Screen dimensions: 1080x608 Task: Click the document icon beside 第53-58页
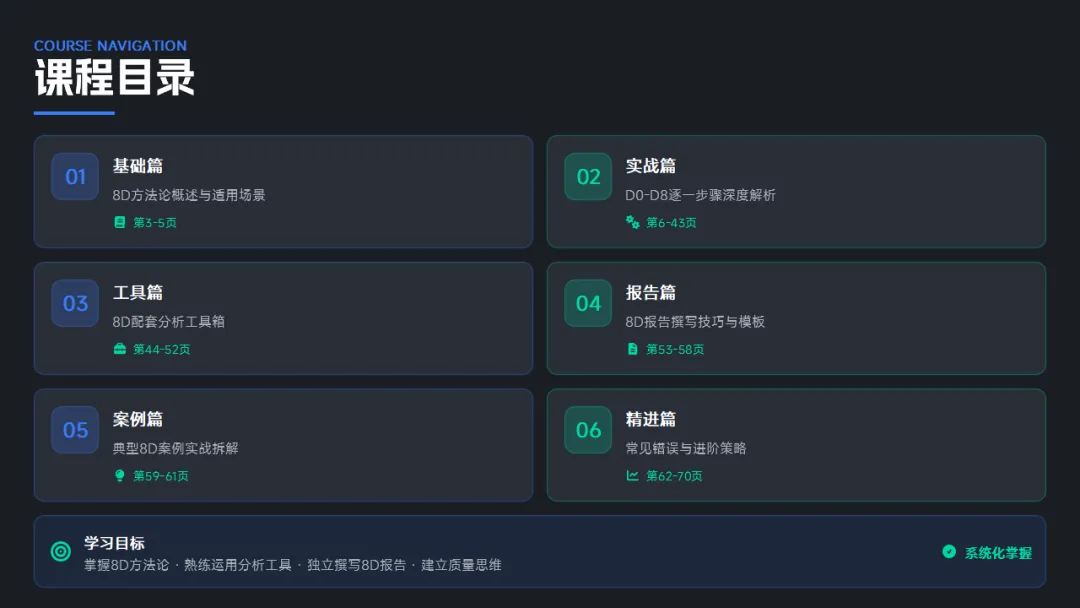[632, 349]
